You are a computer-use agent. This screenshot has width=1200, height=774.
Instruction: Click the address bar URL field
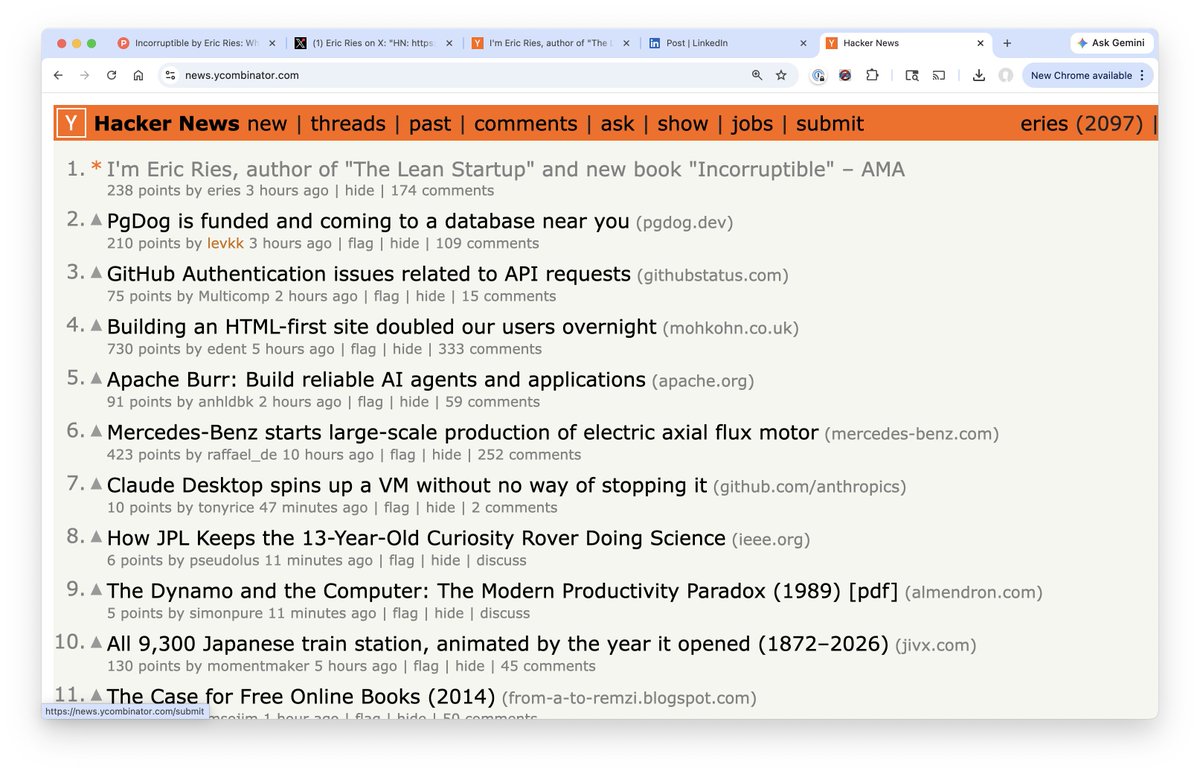[460, 75]
